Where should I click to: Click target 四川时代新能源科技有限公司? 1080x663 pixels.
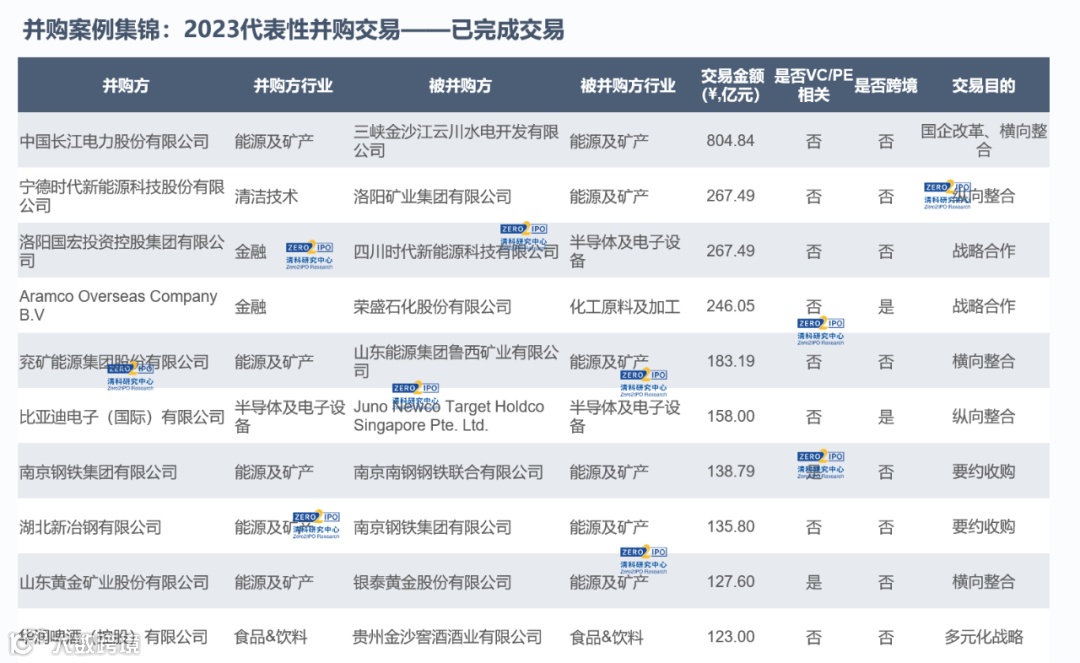point(456,251)
